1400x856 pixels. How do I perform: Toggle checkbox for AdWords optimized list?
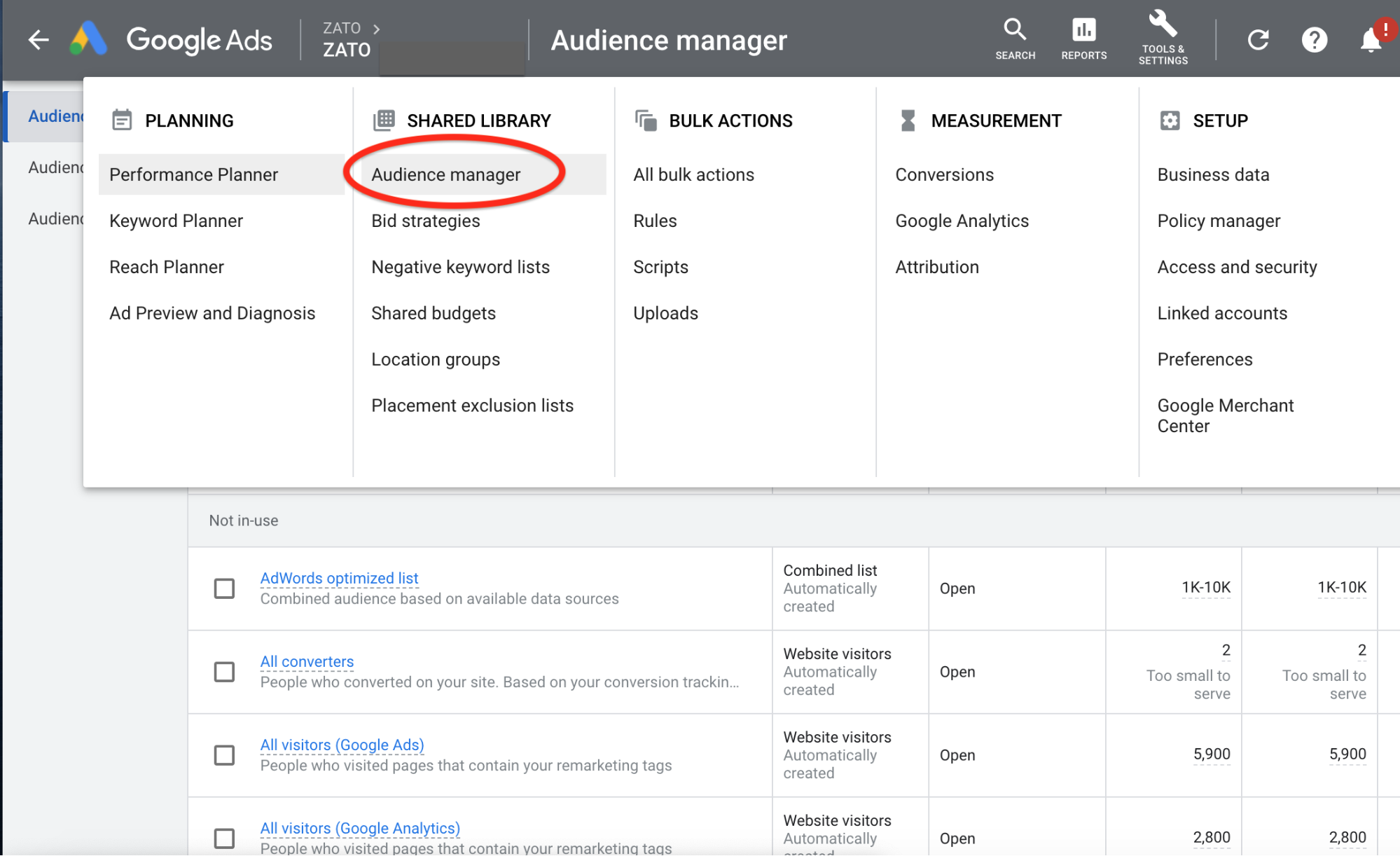[x=224, y=587]
